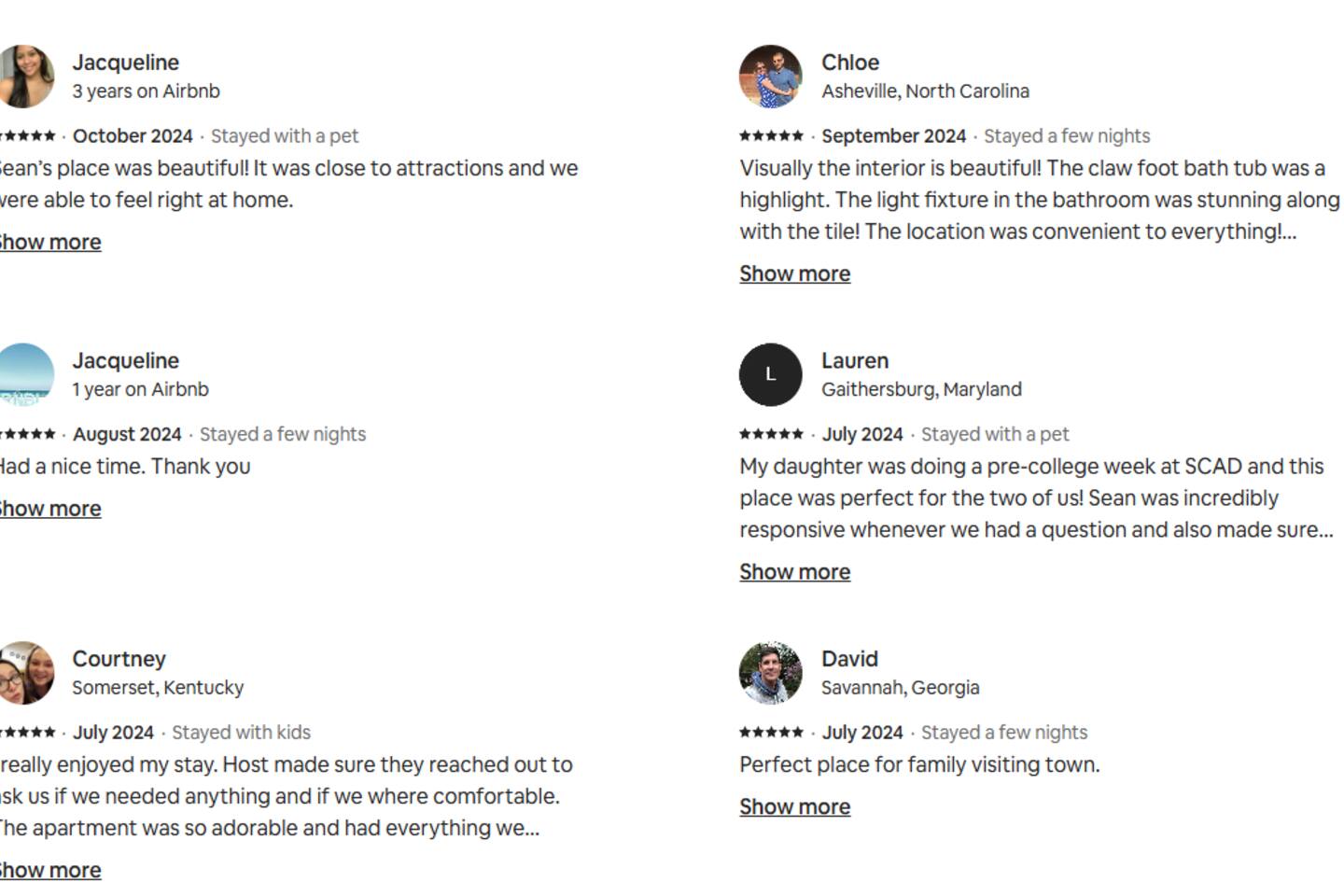Expand David's review about family visiting

point(794,806)
